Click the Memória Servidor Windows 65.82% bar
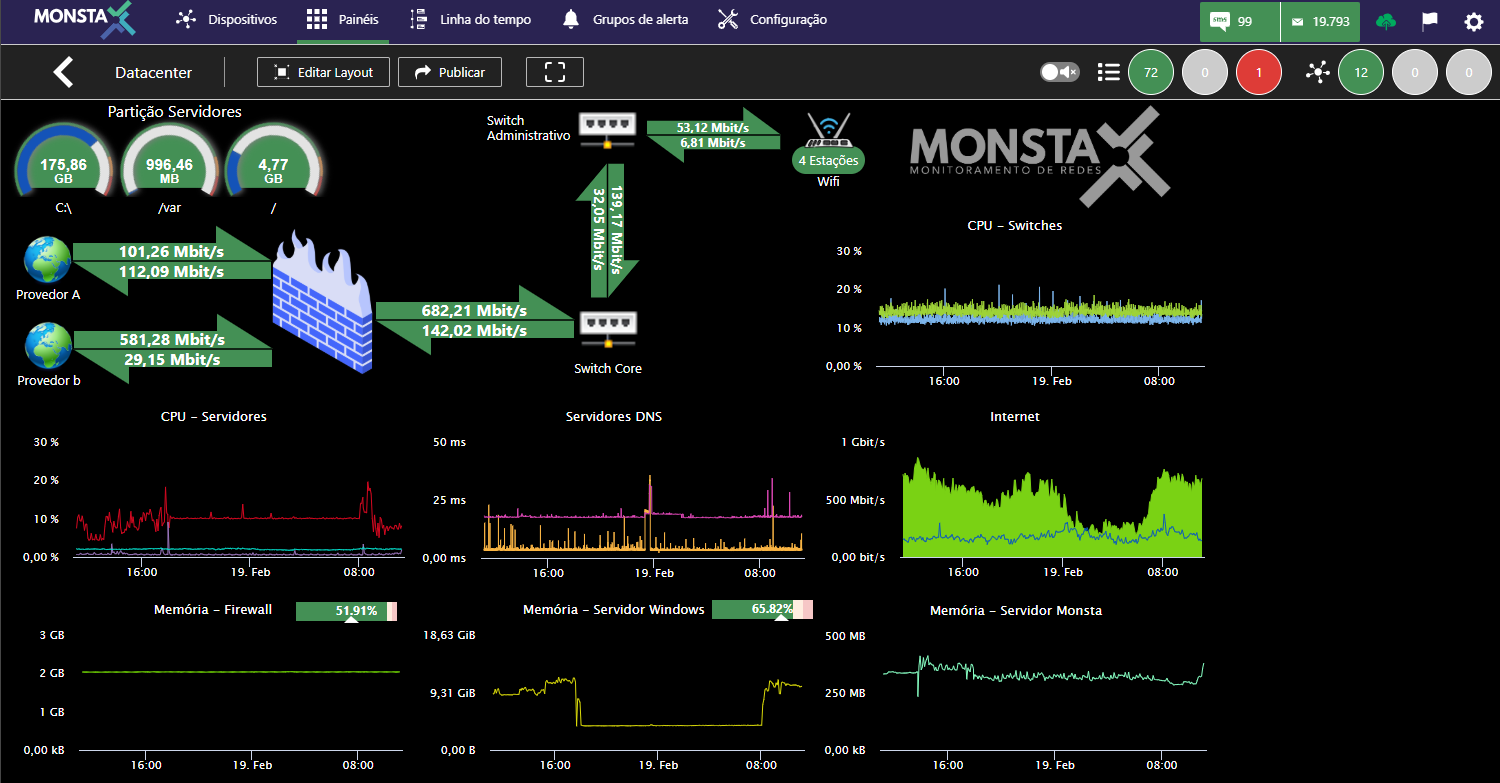The width and height of the screenshot is (1500, 783). tap(762, 609)
